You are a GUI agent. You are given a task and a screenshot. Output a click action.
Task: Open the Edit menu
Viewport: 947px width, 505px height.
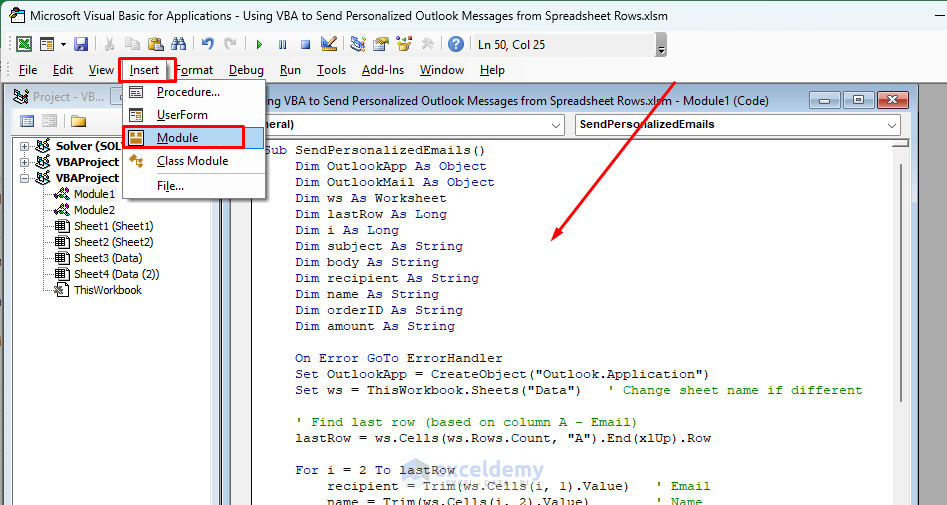(63, 70)
